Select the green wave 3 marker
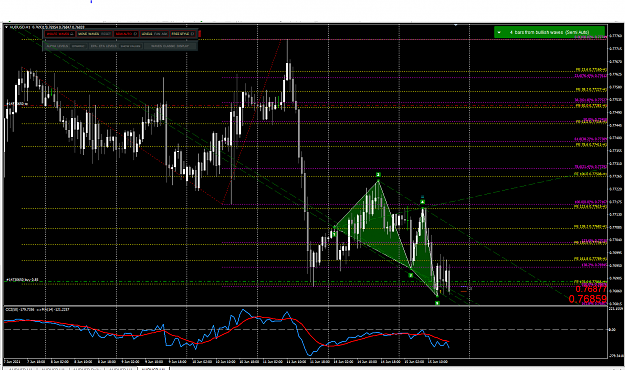Image resolution: width=625 pixels, height=370 pixels. coord(411,275)
